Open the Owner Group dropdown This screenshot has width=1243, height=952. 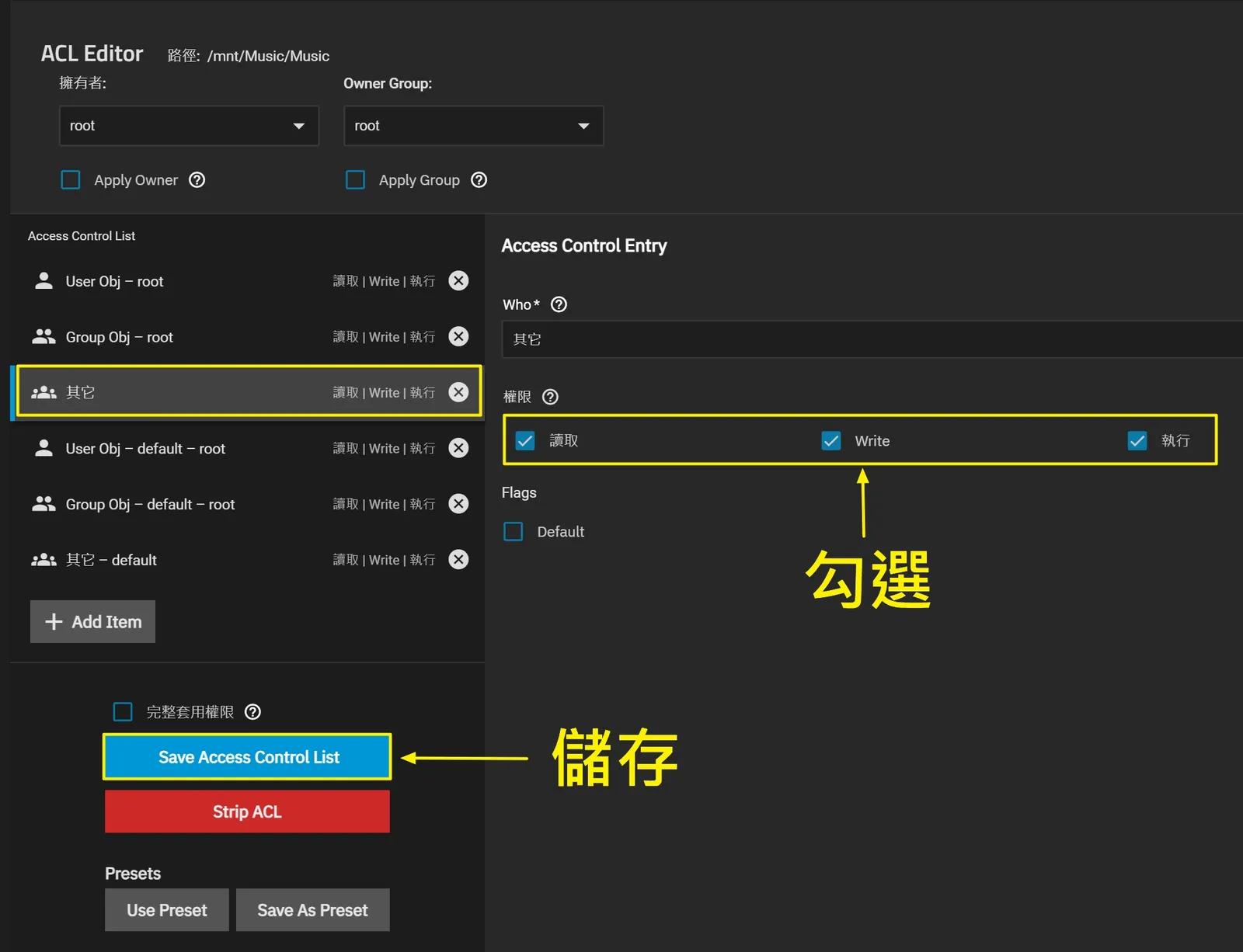[x=473, y=126]
